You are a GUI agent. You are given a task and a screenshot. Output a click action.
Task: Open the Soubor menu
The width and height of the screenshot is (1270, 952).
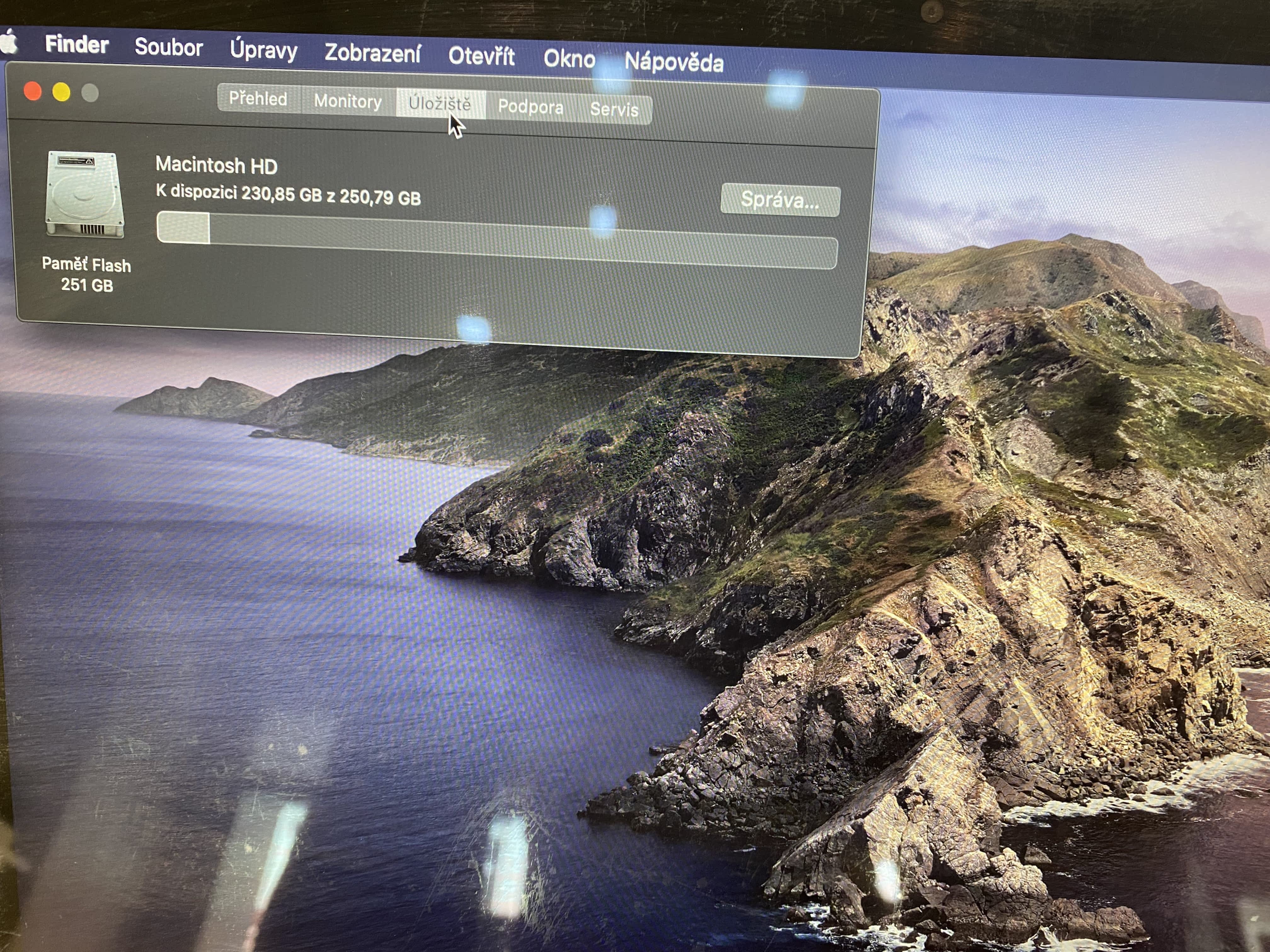pos(168,47)
